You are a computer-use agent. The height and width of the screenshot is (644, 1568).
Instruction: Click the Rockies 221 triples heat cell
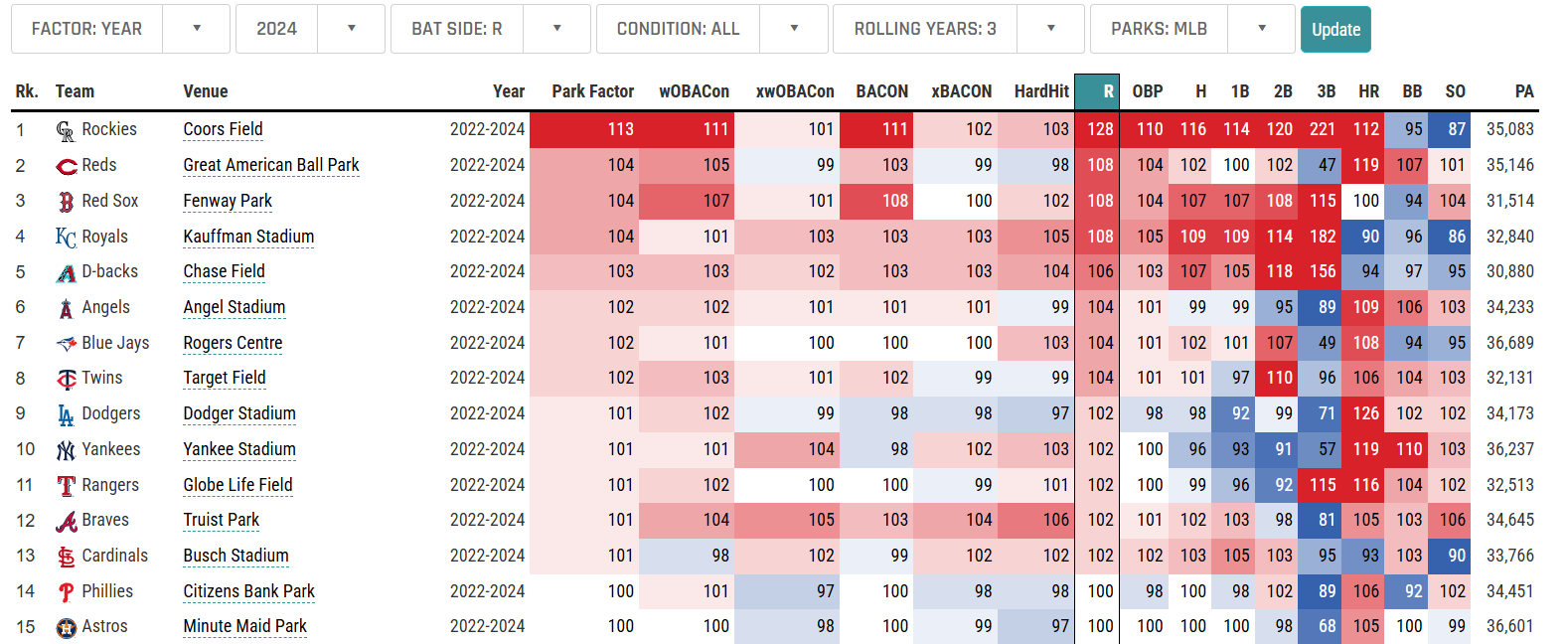pos(1322,129)
